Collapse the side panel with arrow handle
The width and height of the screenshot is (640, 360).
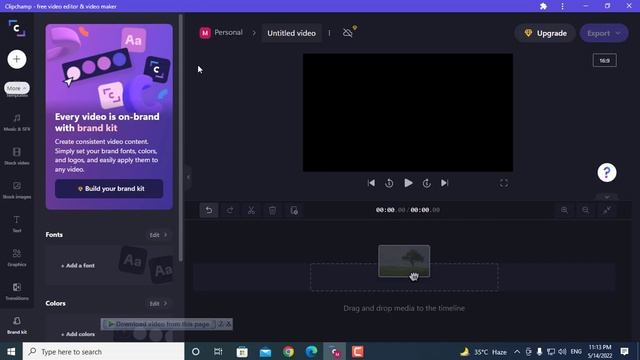point(188,177)
